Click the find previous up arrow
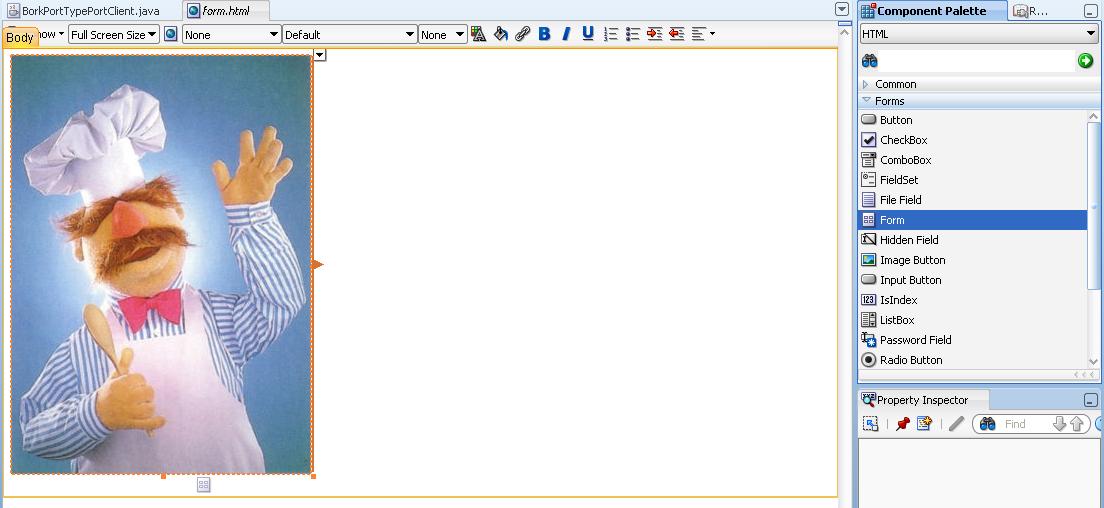Screen dimensions: 1104x508 tap(1077, 424)
